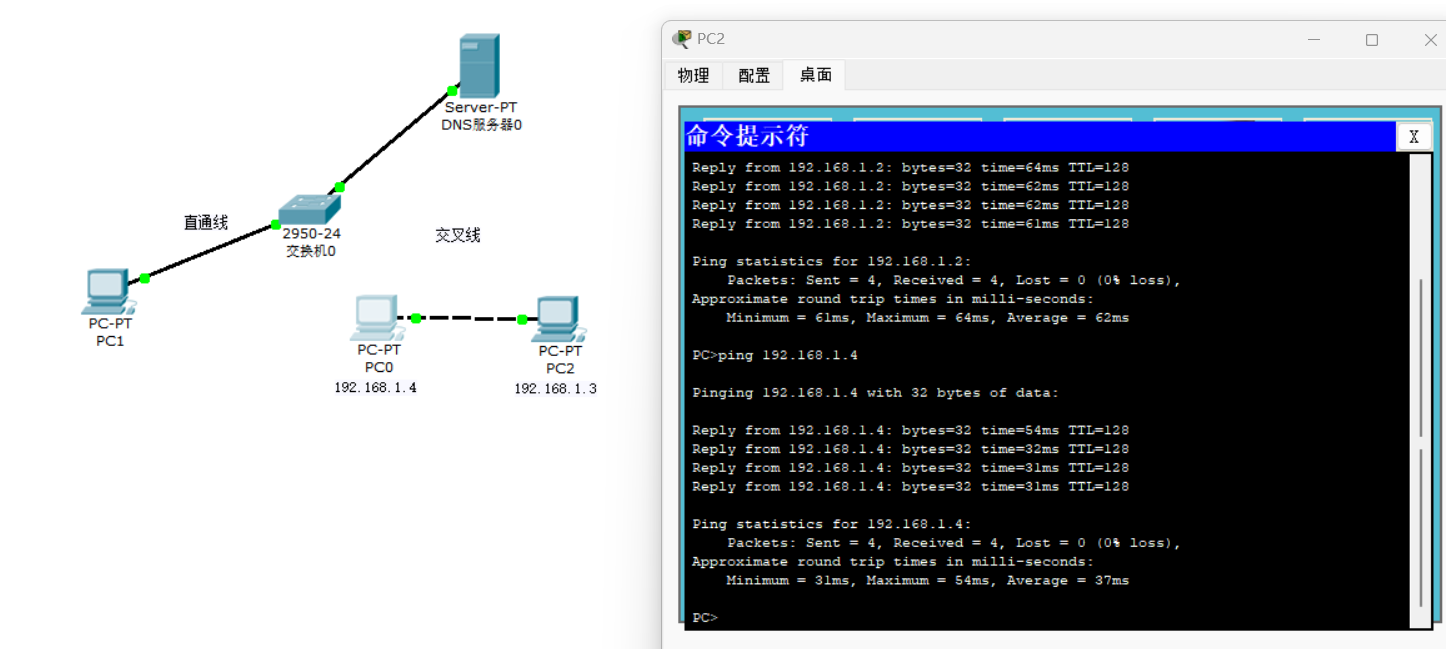
Task: Minimize the PC2 window
Action: click(x=1313, y=40)
